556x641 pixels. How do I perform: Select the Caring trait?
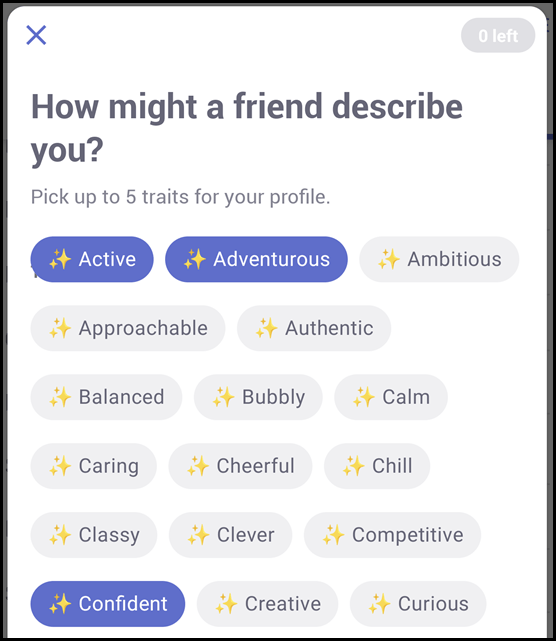94,466
